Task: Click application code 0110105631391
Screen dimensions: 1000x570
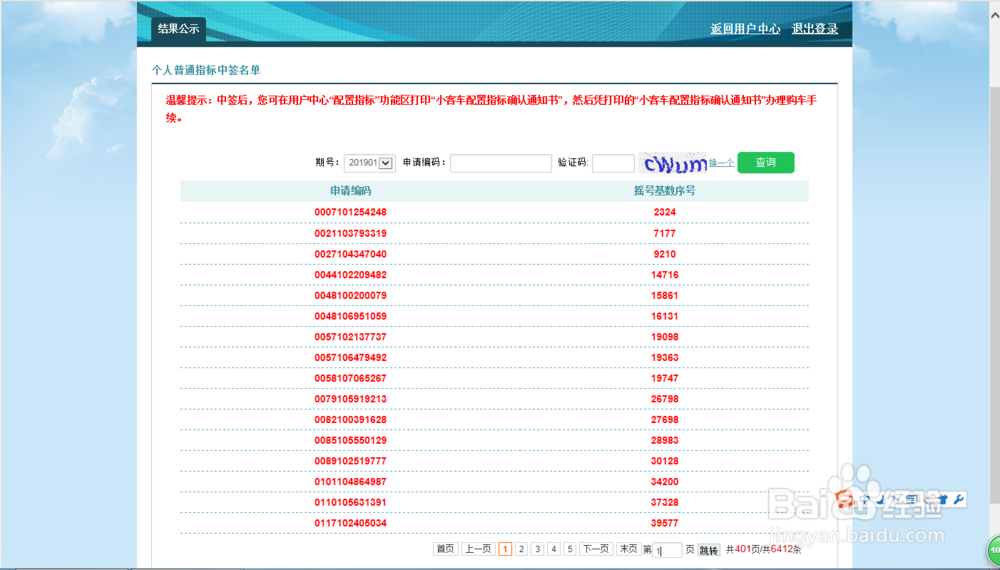Action: coord(350,502)
